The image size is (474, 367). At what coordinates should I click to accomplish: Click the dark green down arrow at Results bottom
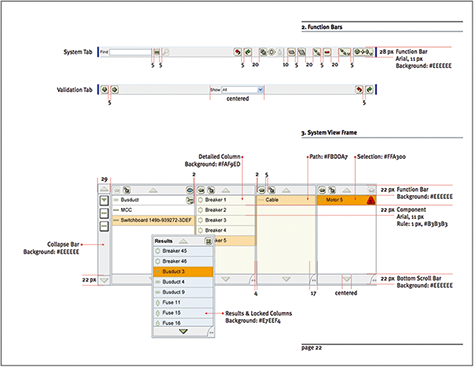pos(183,331)
